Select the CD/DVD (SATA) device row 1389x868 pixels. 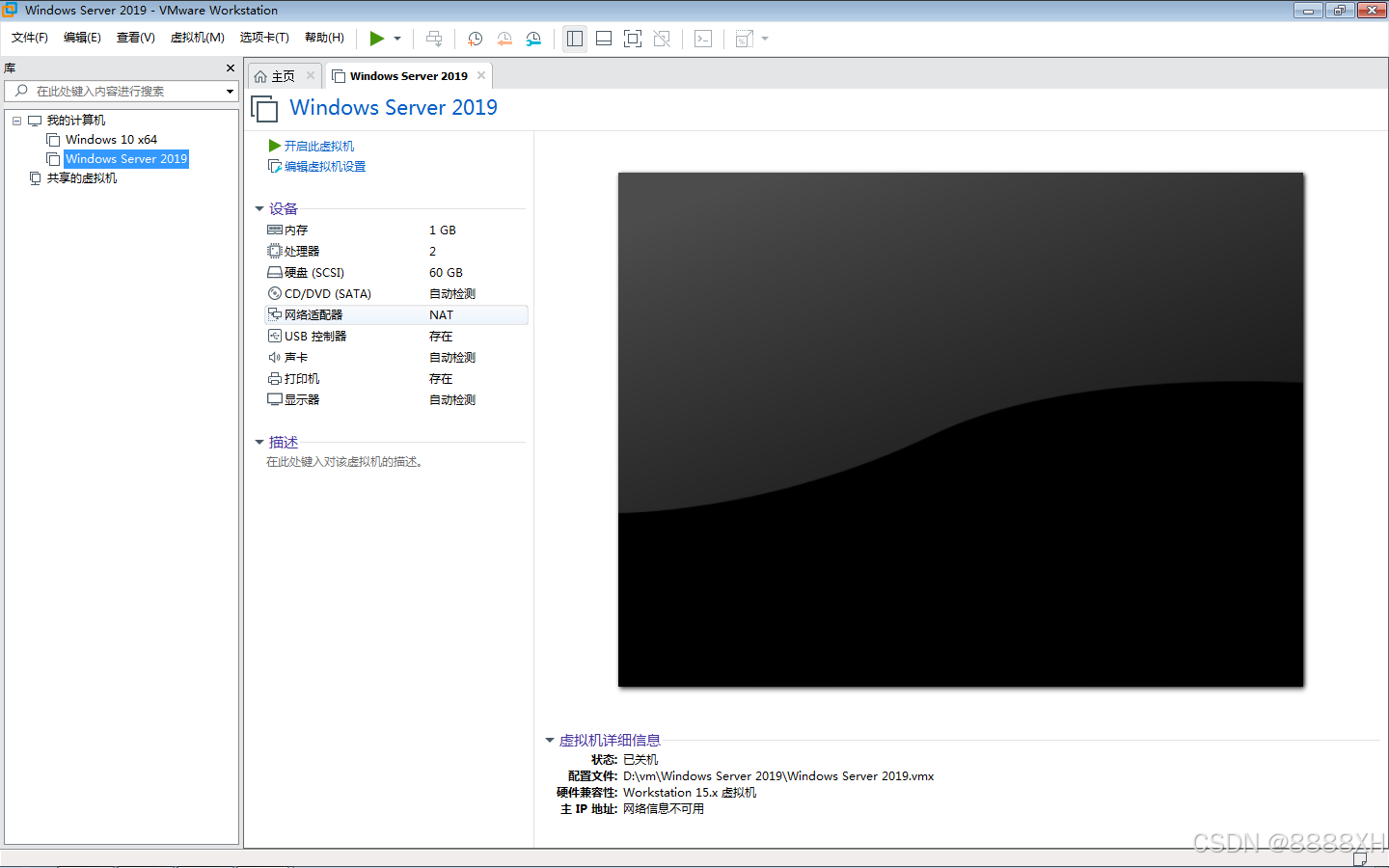(396, 294)
